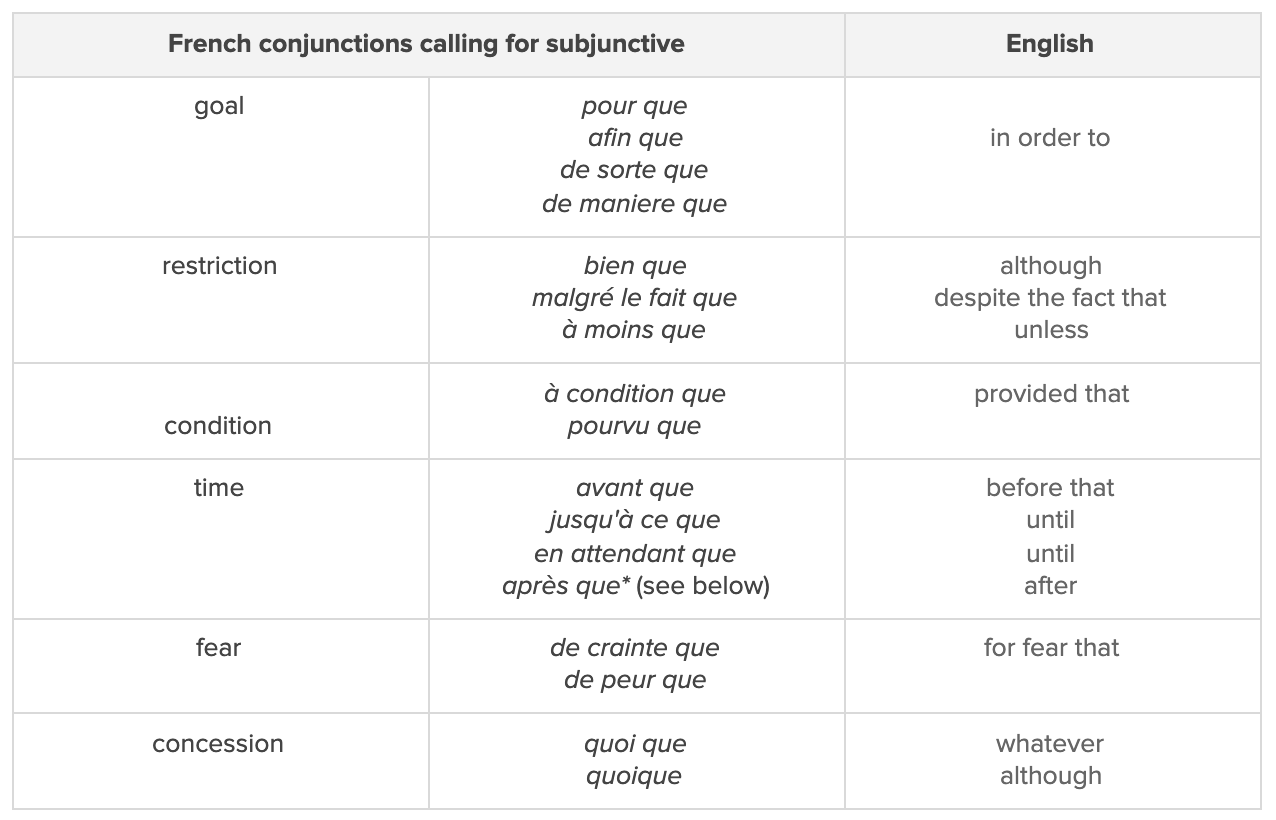The image size is (1276, 820).
Task: Click the phrase "quoique"
Action: [x=634, y=776]
